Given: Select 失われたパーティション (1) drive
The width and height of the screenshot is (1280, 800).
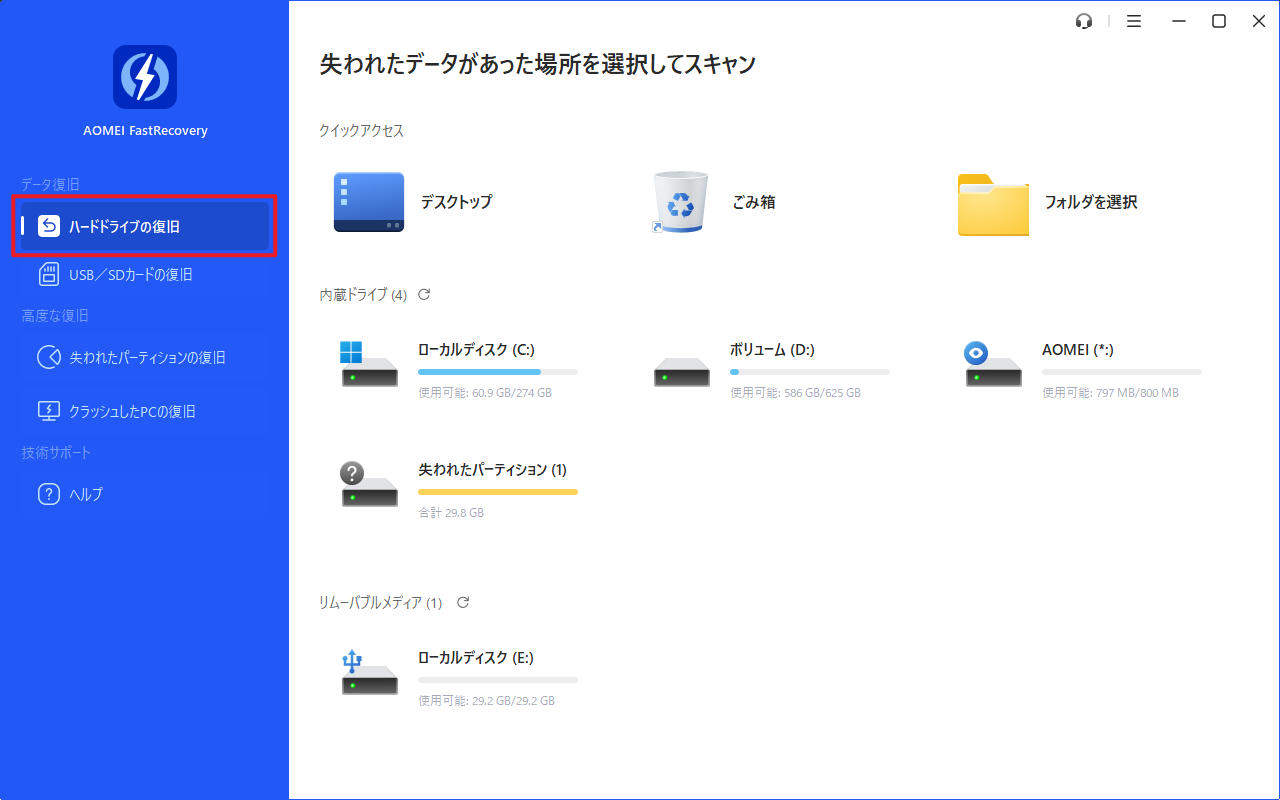Looking at the screenshot, I should (x=492, y=470).
